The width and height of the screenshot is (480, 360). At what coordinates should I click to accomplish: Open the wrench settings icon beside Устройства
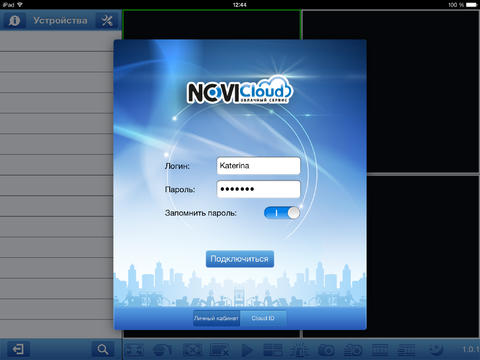[107, 21]
